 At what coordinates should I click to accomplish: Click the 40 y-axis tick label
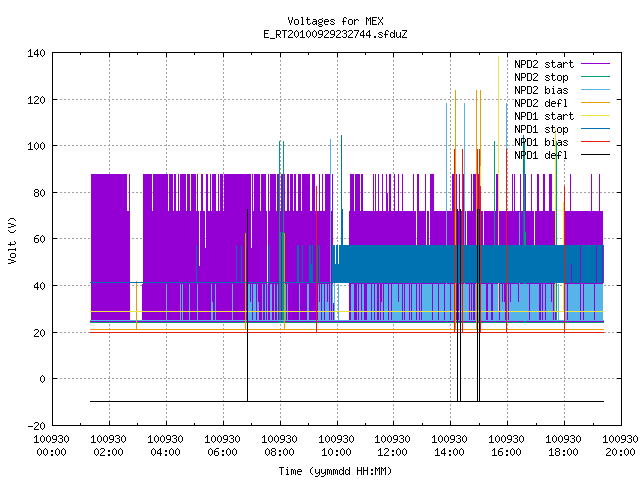click(x=39, y=286)
